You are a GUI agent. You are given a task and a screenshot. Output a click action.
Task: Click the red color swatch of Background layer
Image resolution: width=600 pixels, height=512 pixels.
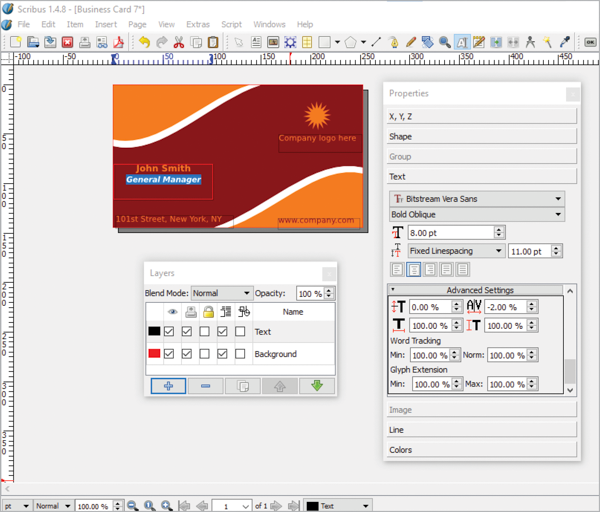(154, 353)
